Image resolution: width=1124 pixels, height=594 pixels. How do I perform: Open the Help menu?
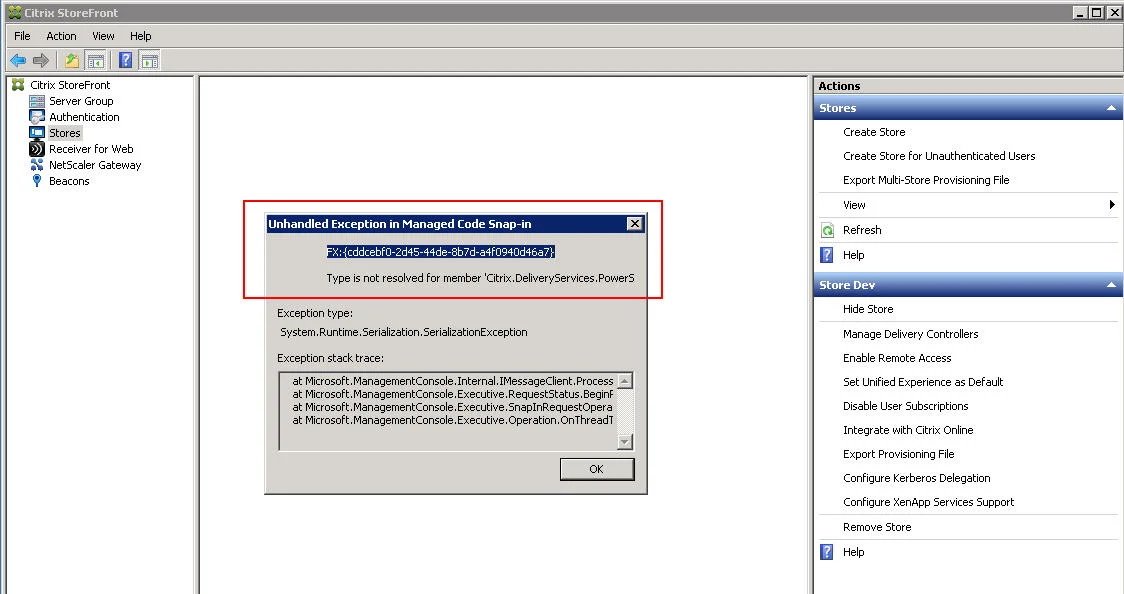click(140, 36)
